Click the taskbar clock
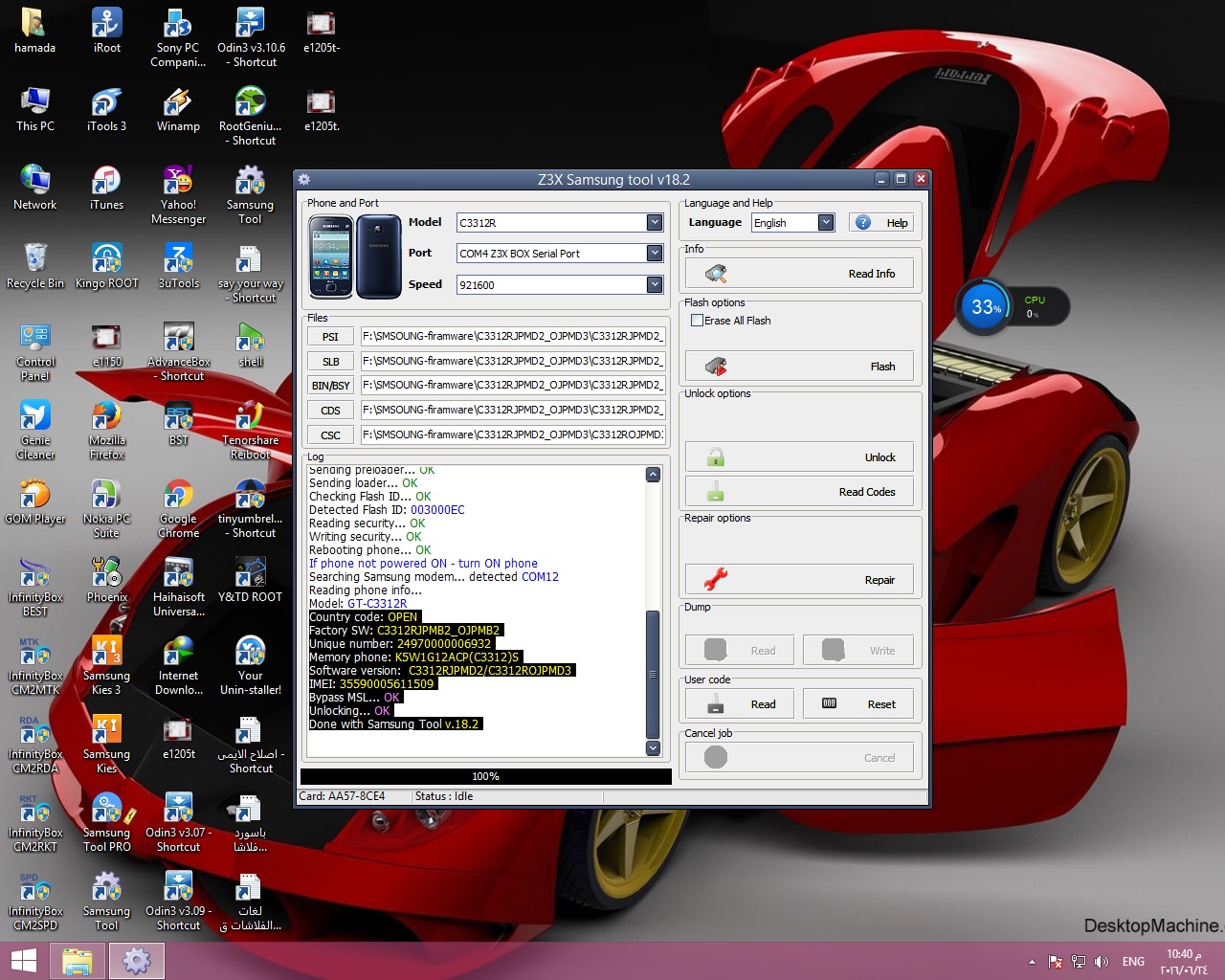1225x980 pixels. [x=1184, y=962]
